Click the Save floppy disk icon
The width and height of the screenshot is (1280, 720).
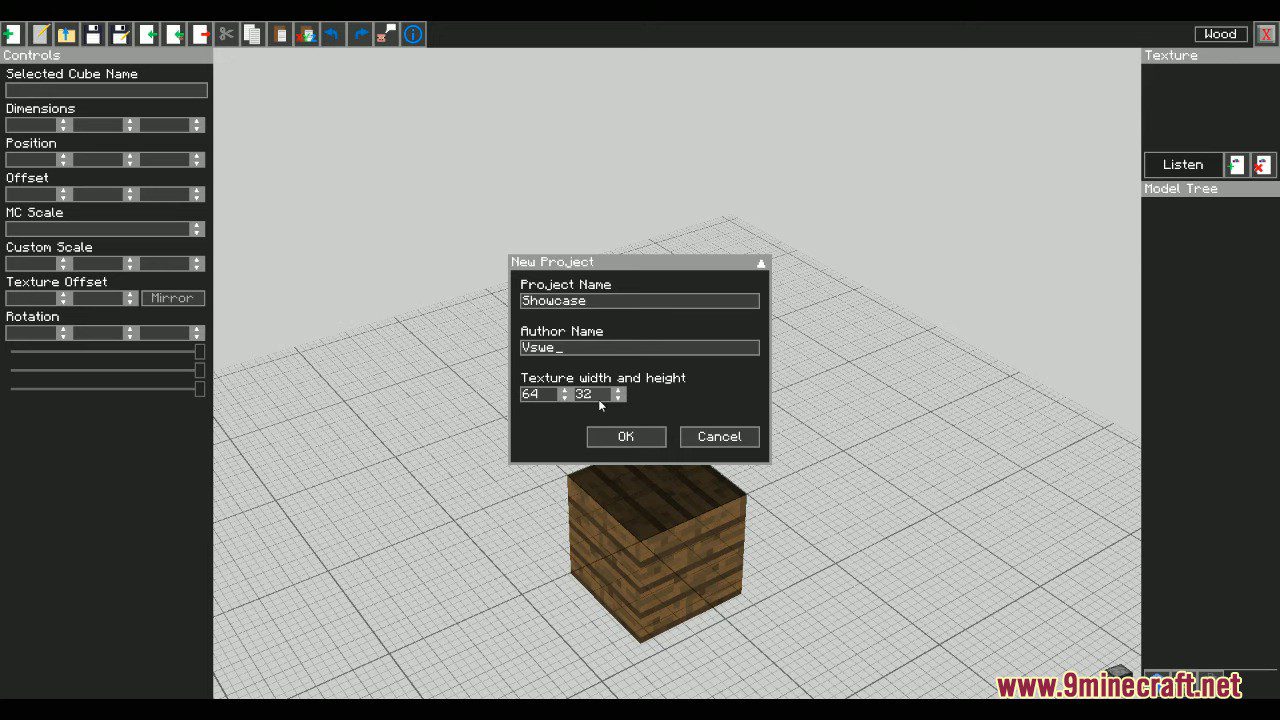[93, 35]
